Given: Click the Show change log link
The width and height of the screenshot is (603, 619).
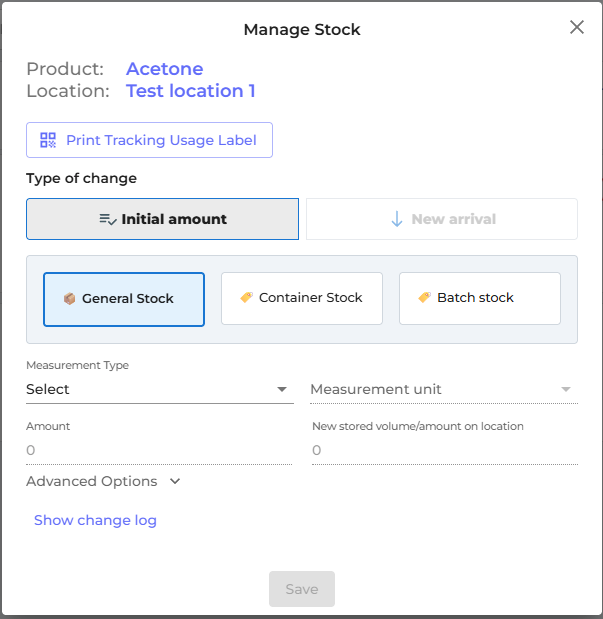Looking at the screenshot, I should (95, 520).
